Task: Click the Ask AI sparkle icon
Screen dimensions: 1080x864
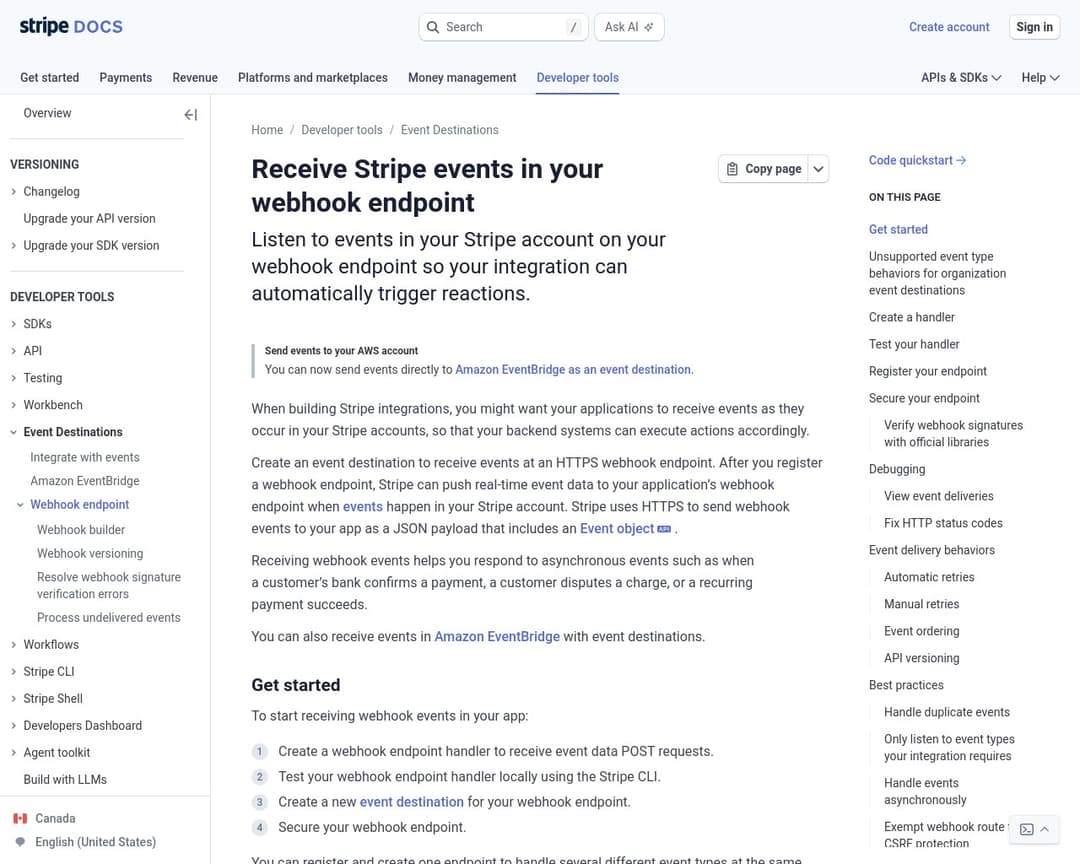Action: 649,27
